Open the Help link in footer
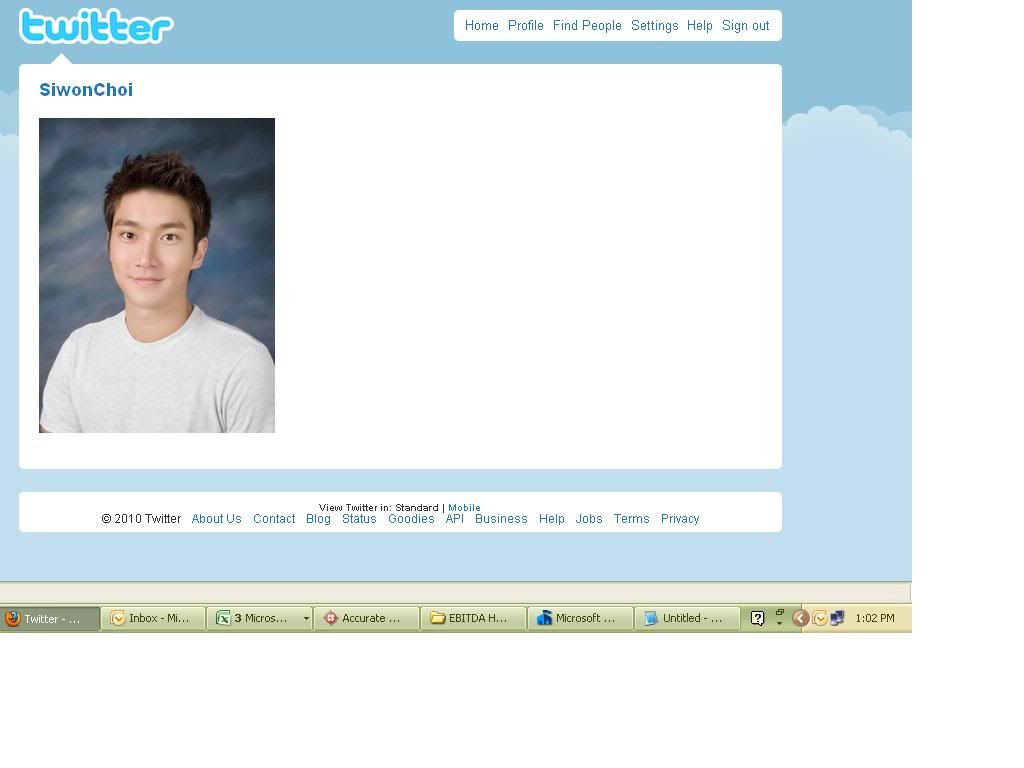This screenshot has height=768, width=1024. click(x=551, y=519)
